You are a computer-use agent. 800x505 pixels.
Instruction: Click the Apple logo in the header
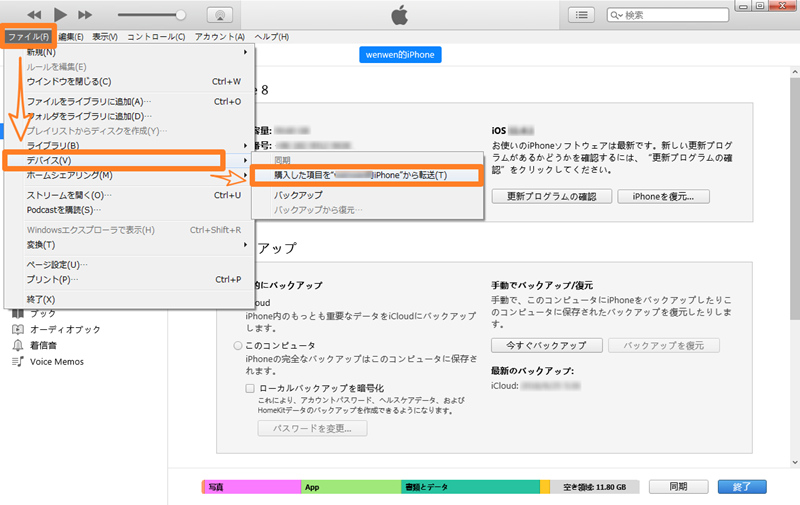point(399,15)
